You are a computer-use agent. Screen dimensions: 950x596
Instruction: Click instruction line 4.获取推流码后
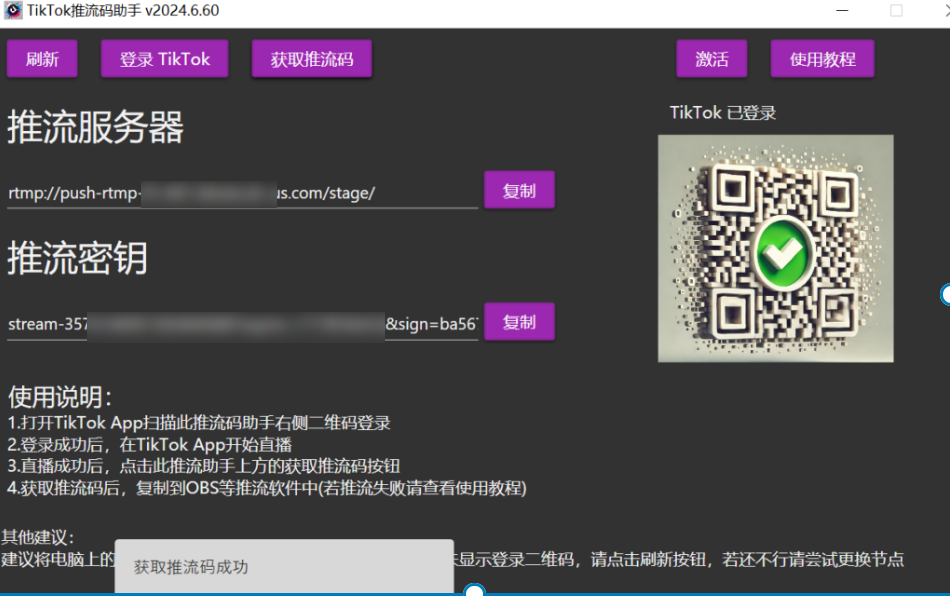[267, 488]
